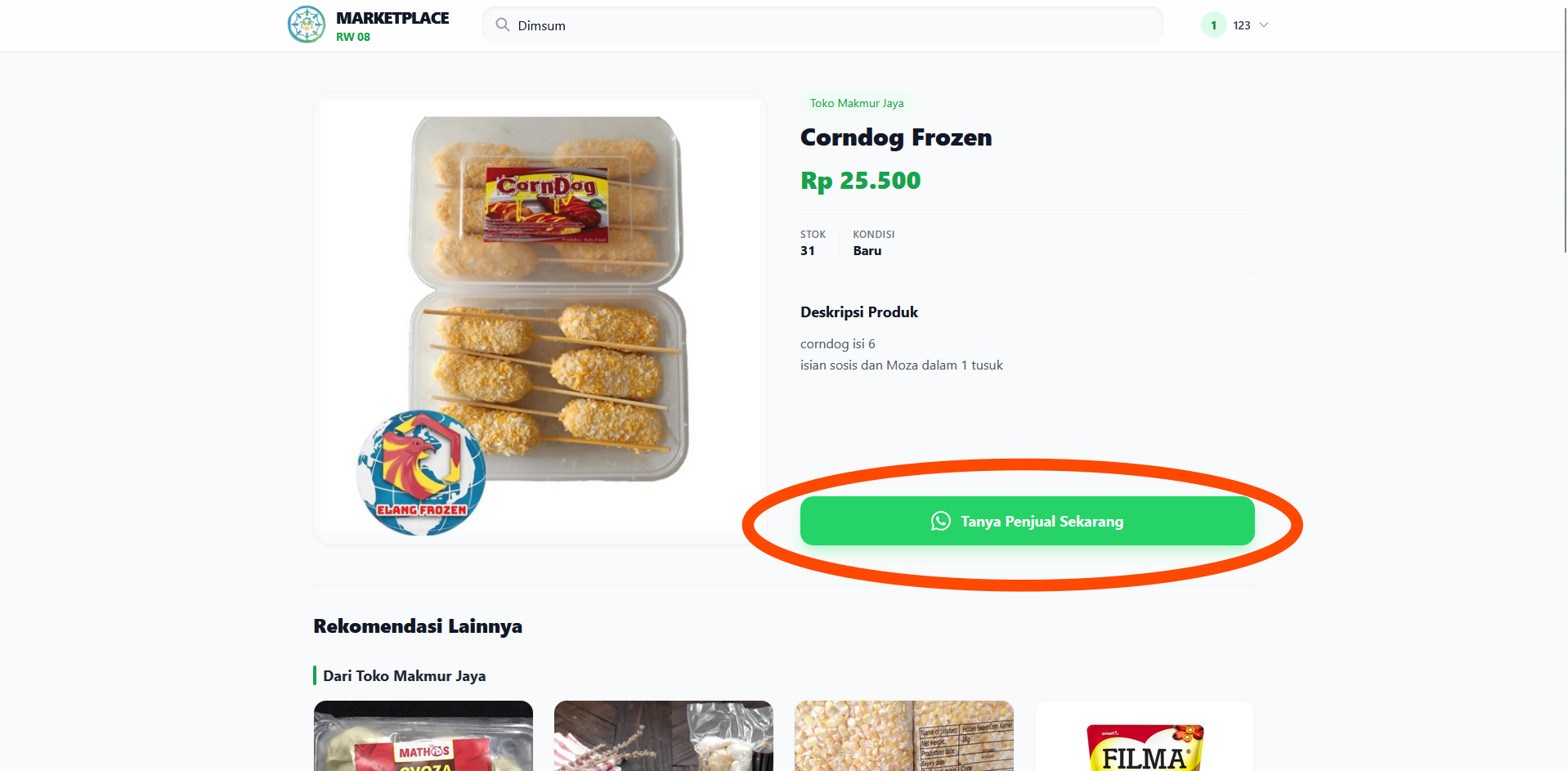Open the Toko Makmur Jaya store tag

click(856, 103)
